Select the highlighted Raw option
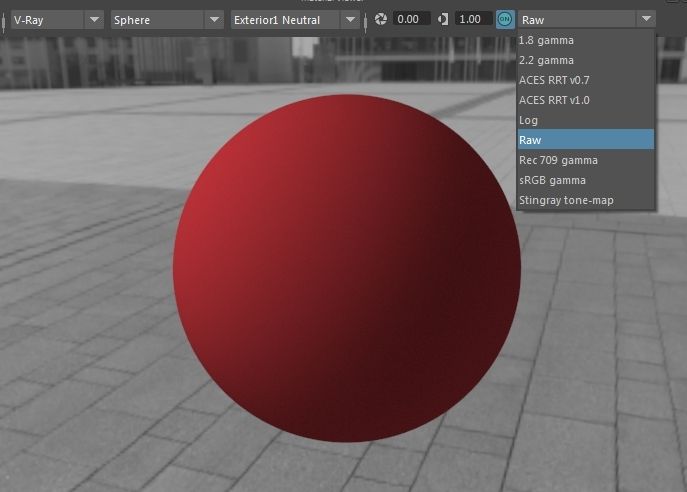The width and height of the screenshot is (687, 492). pos(586,140)
